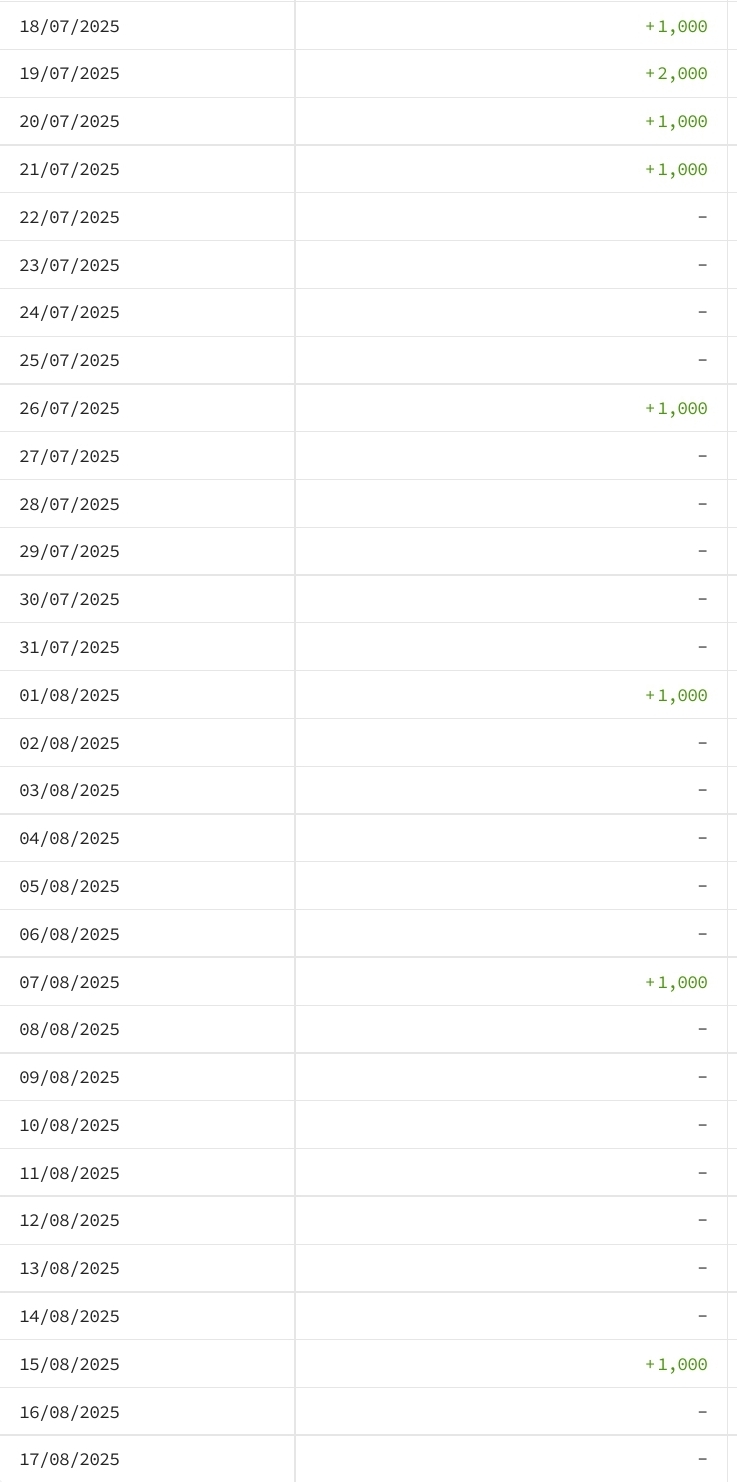Screen dimensions: 737x1482
Task: Select the +1,000 value for 18/07/2025
Action: pos(677,27)
